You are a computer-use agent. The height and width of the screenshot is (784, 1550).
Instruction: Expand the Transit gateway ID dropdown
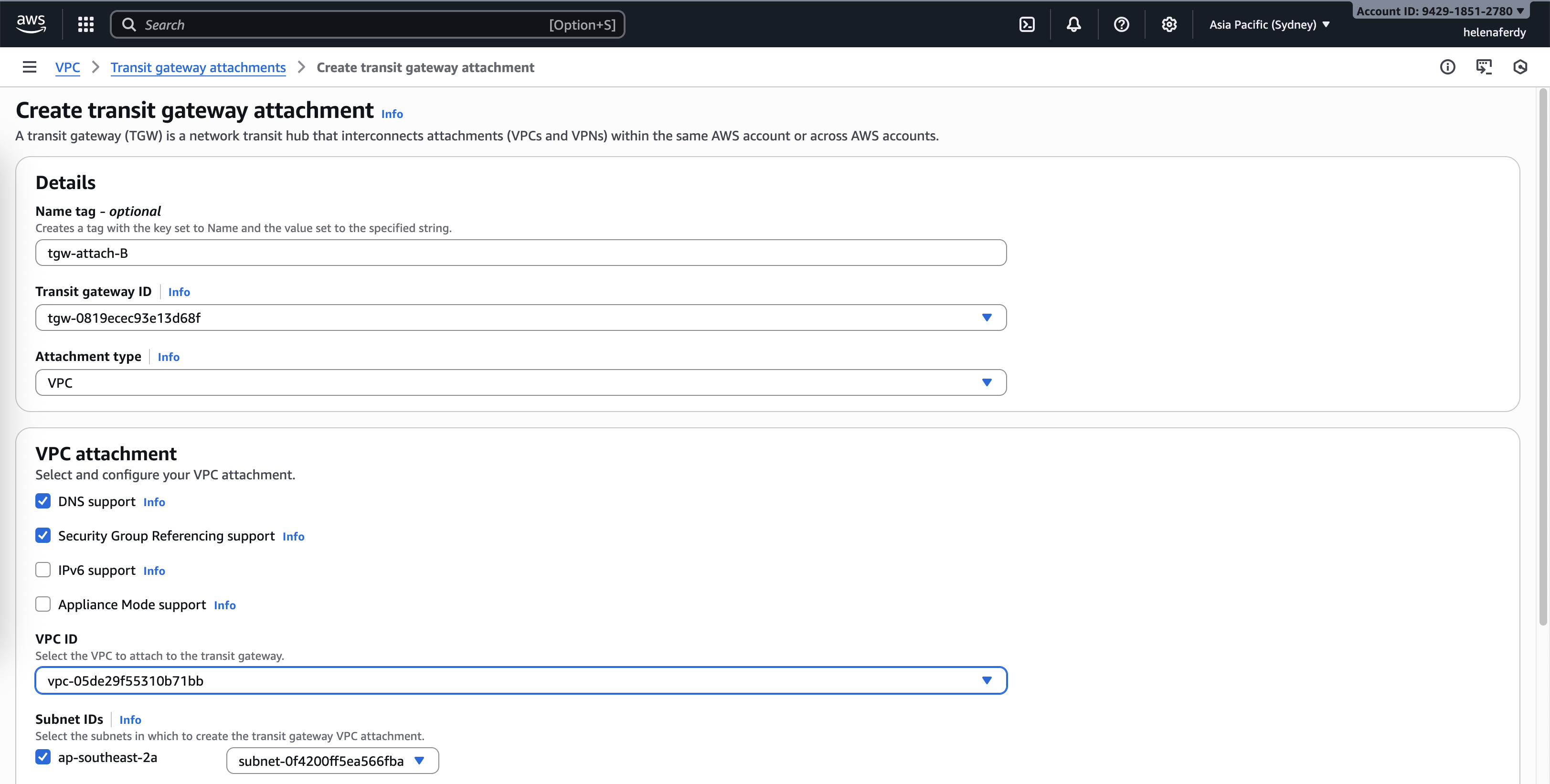[520, 318]
